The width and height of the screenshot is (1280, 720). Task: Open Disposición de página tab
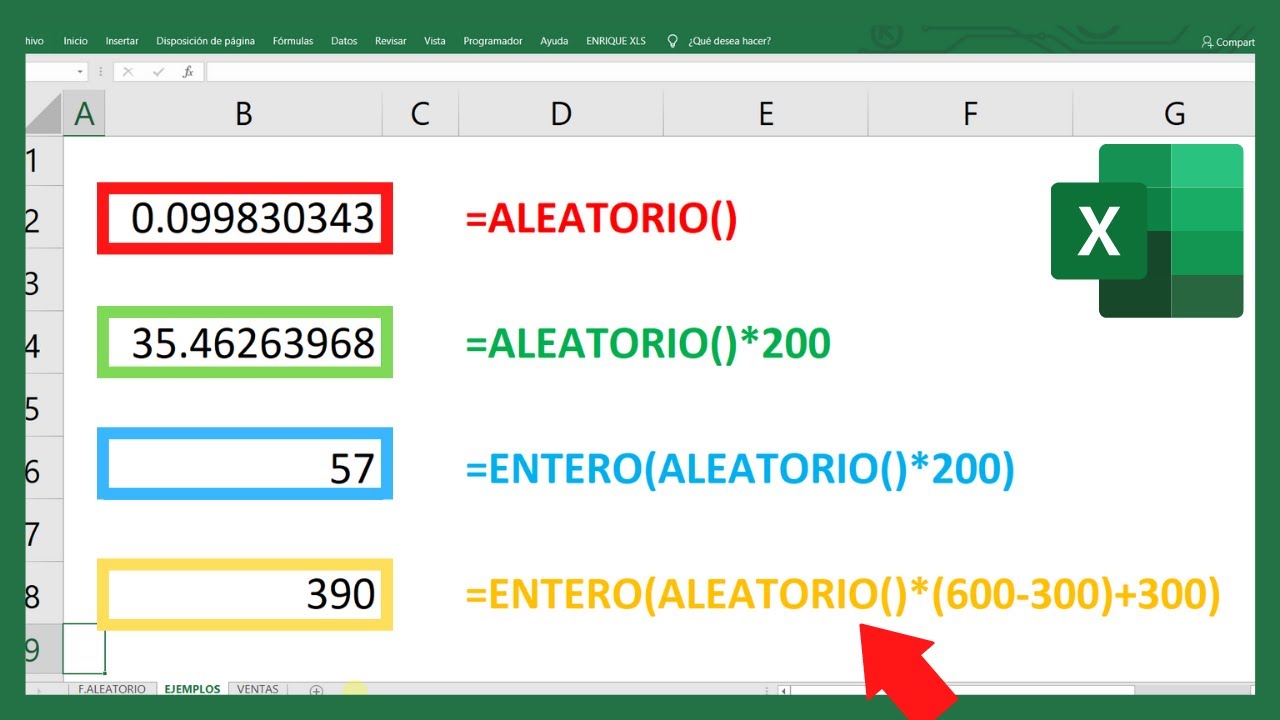[205, 41]
